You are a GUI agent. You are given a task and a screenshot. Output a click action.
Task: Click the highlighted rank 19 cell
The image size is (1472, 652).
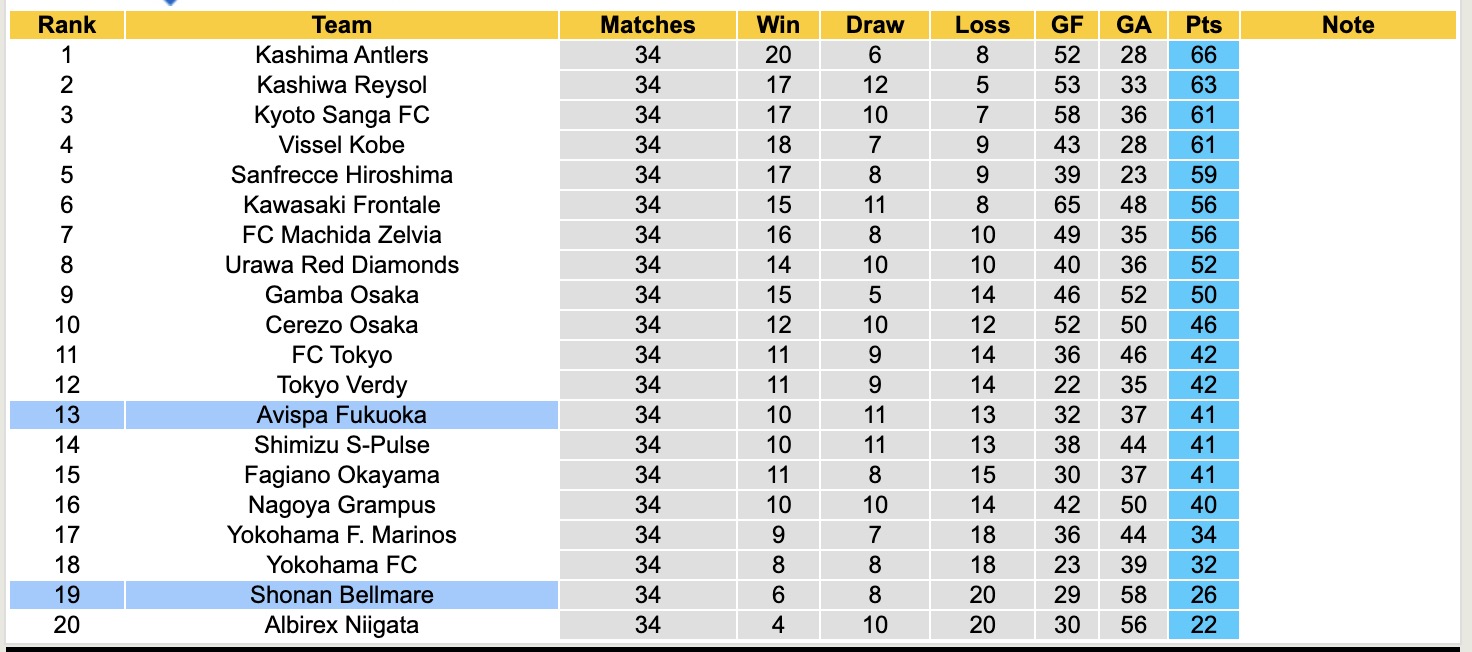pyautogui.click(x=66, y=595)
